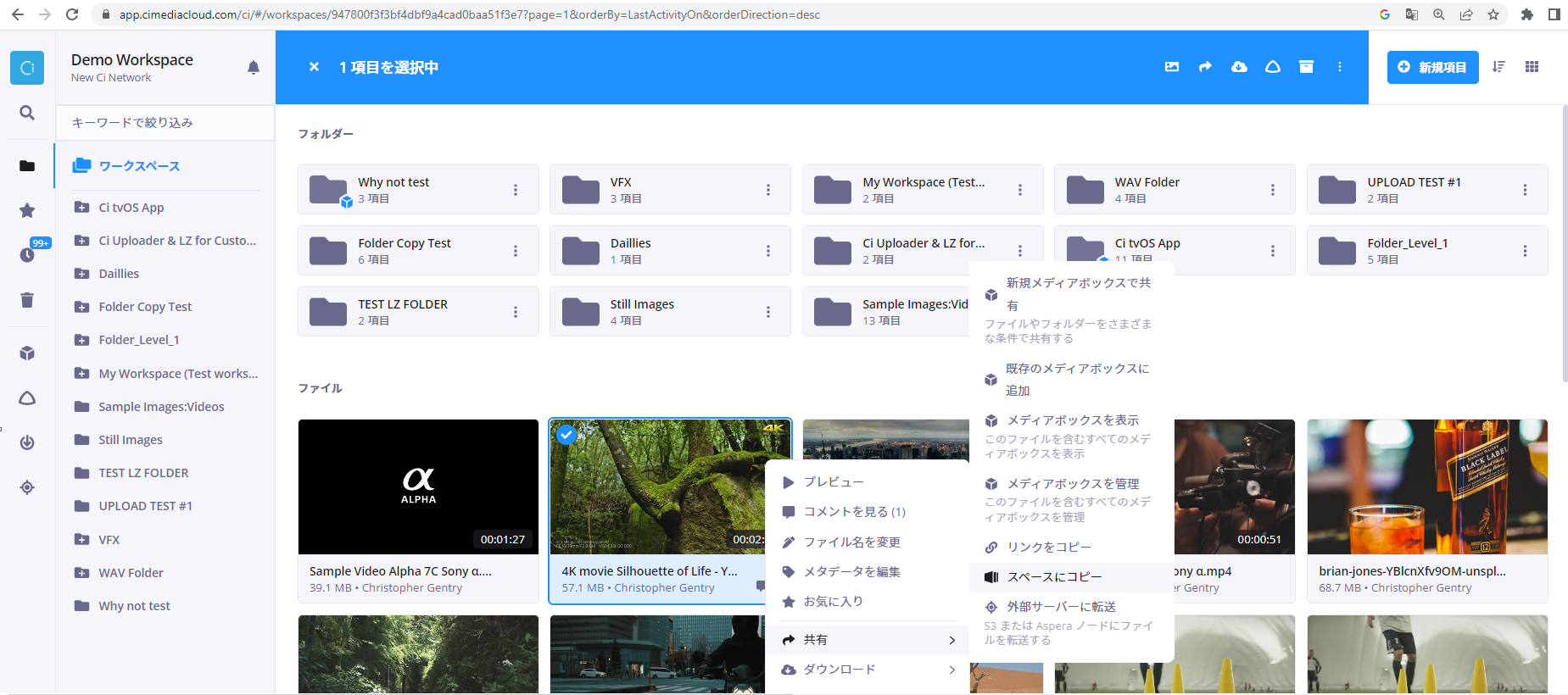Click the image preview icon in selection bar
Viewport: 1568px width, 695px height.
(x=1172, y=67)
